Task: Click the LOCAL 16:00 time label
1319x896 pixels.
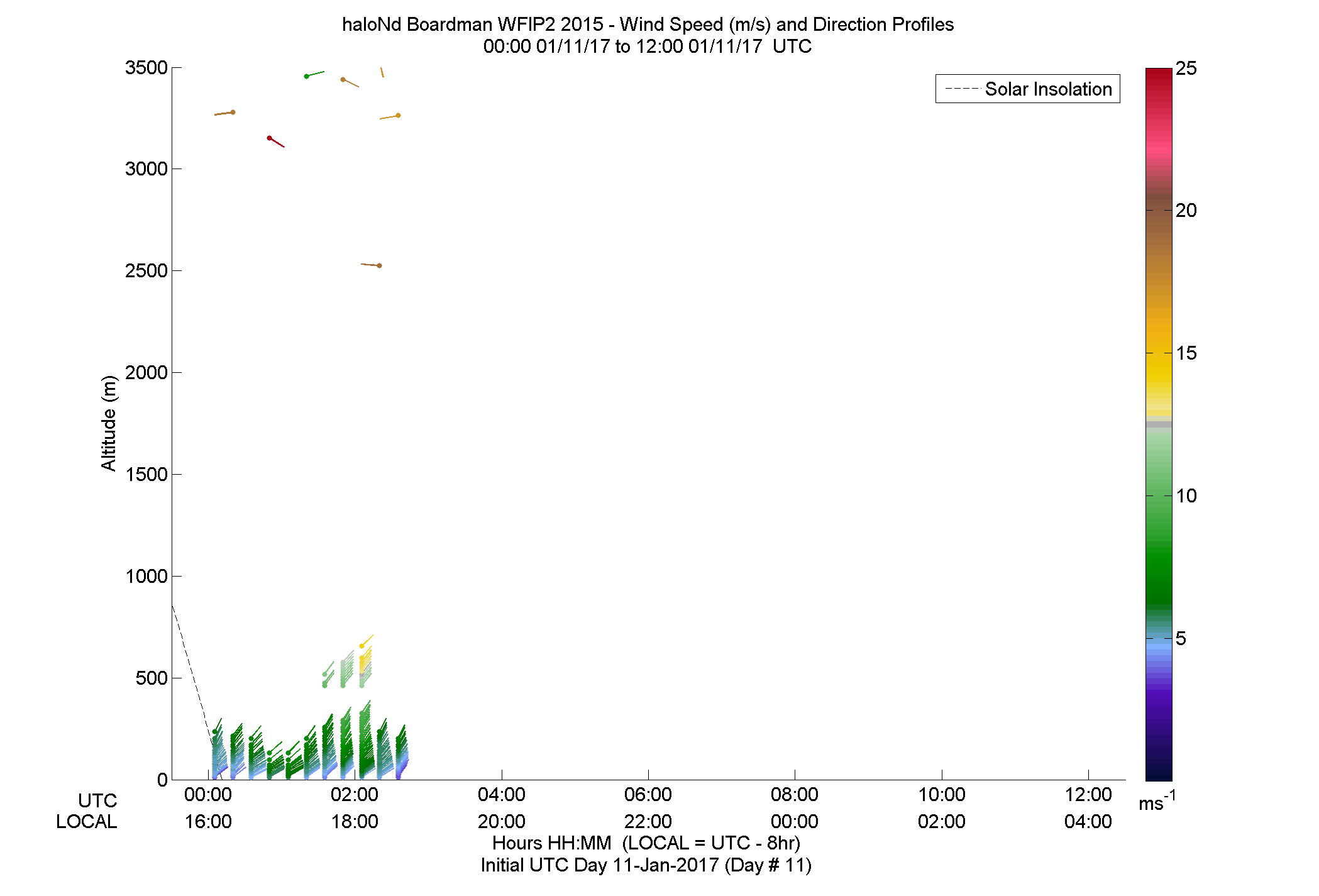Action: [208, 821]
